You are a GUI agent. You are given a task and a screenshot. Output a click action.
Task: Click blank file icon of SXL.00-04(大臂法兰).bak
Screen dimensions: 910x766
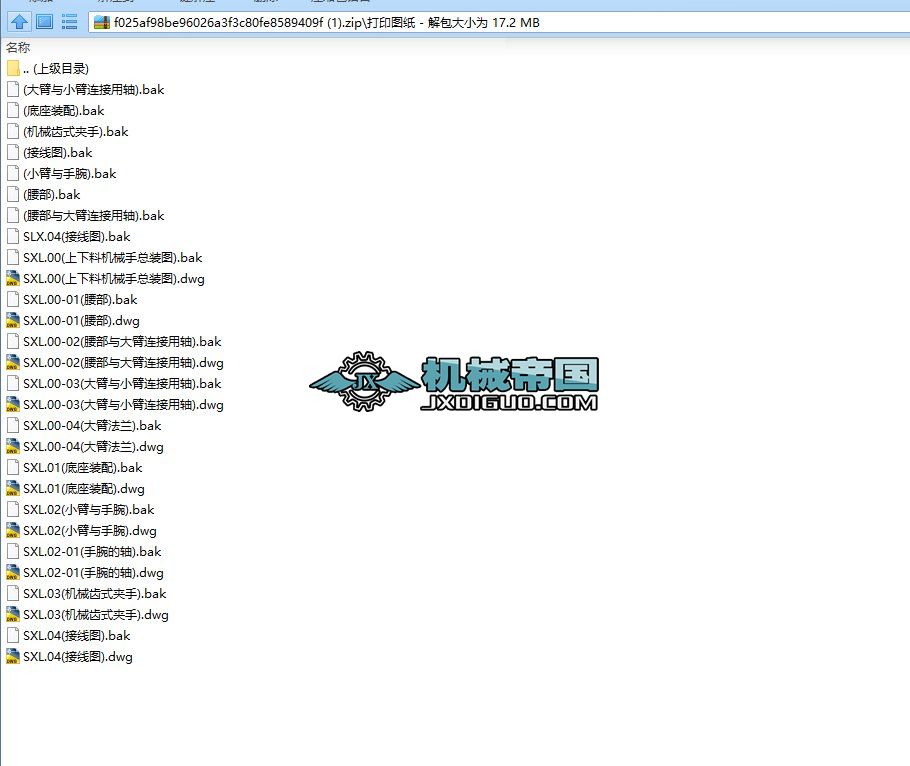tap(13, 425)
